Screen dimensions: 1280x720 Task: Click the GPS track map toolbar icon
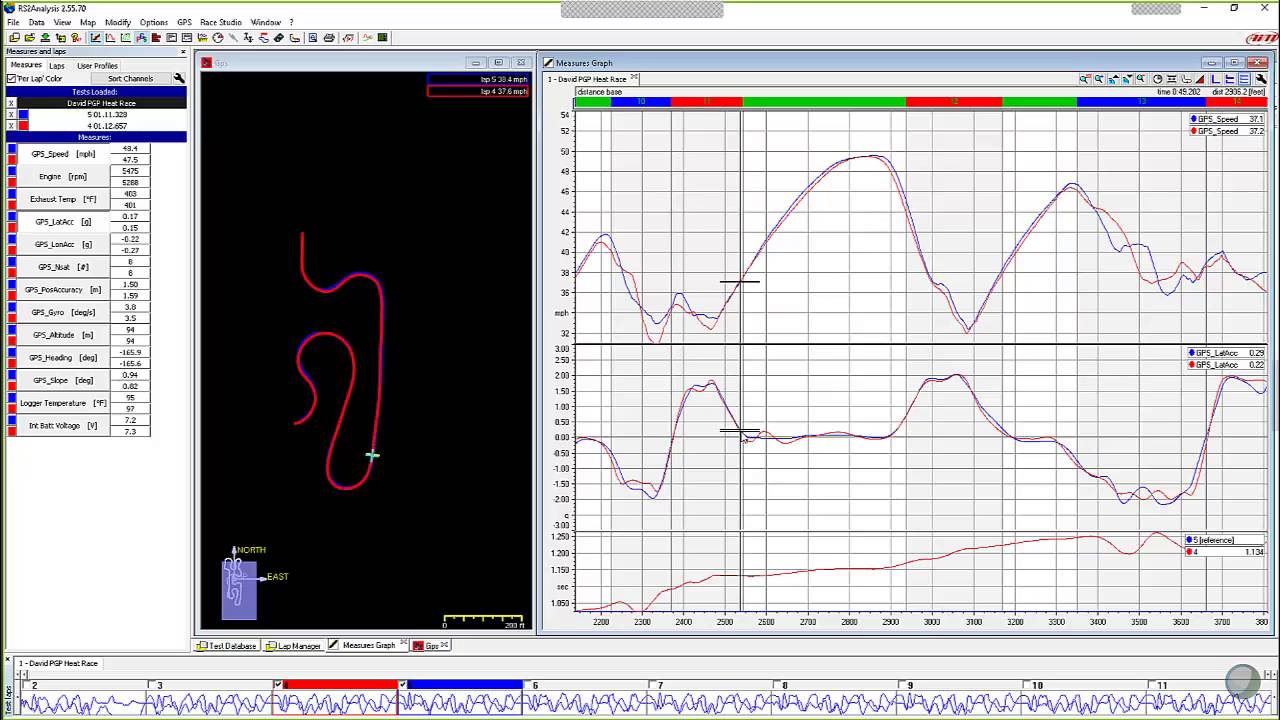[141, 38]
